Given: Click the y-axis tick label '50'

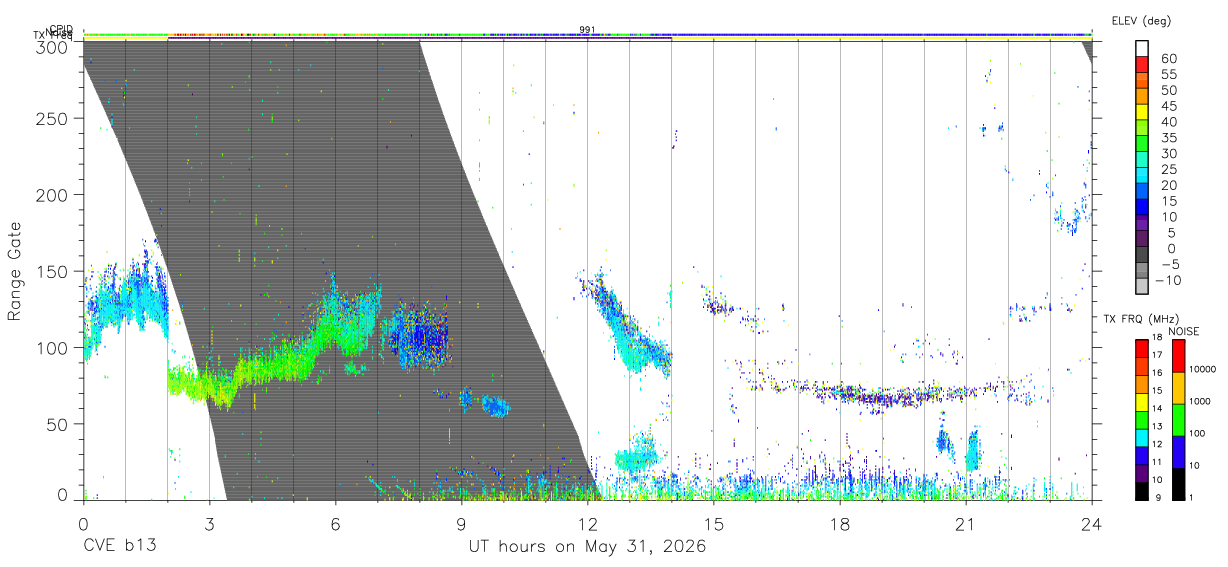Looking at the screenshot, I should [56, 424].
